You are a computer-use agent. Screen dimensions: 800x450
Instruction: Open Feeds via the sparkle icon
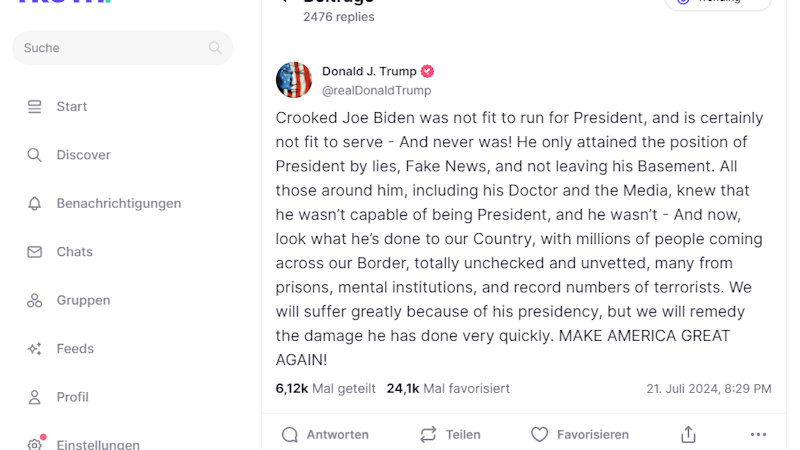tap(35, 349)
